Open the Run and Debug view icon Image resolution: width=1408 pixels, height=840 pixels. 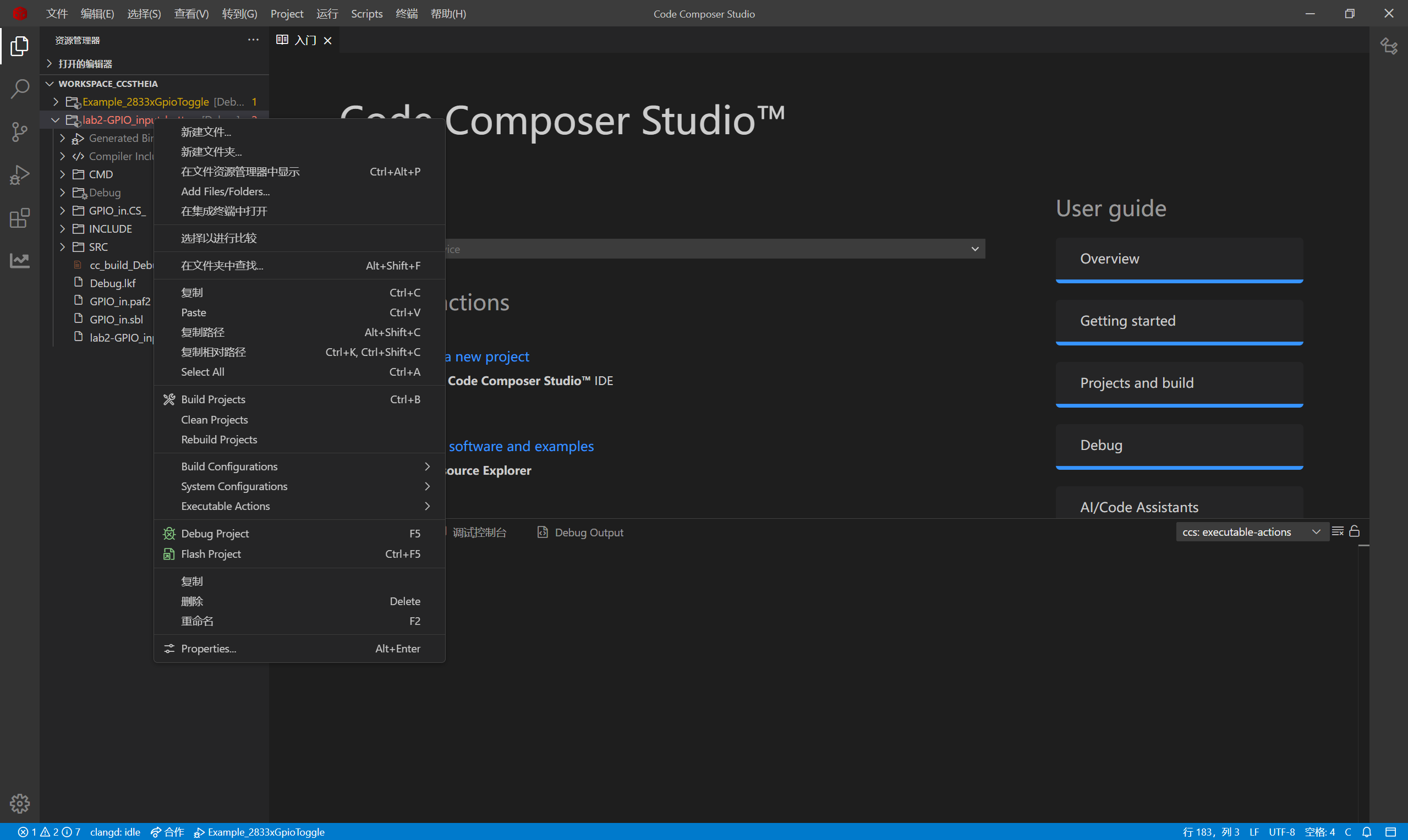tap(20, 175)
